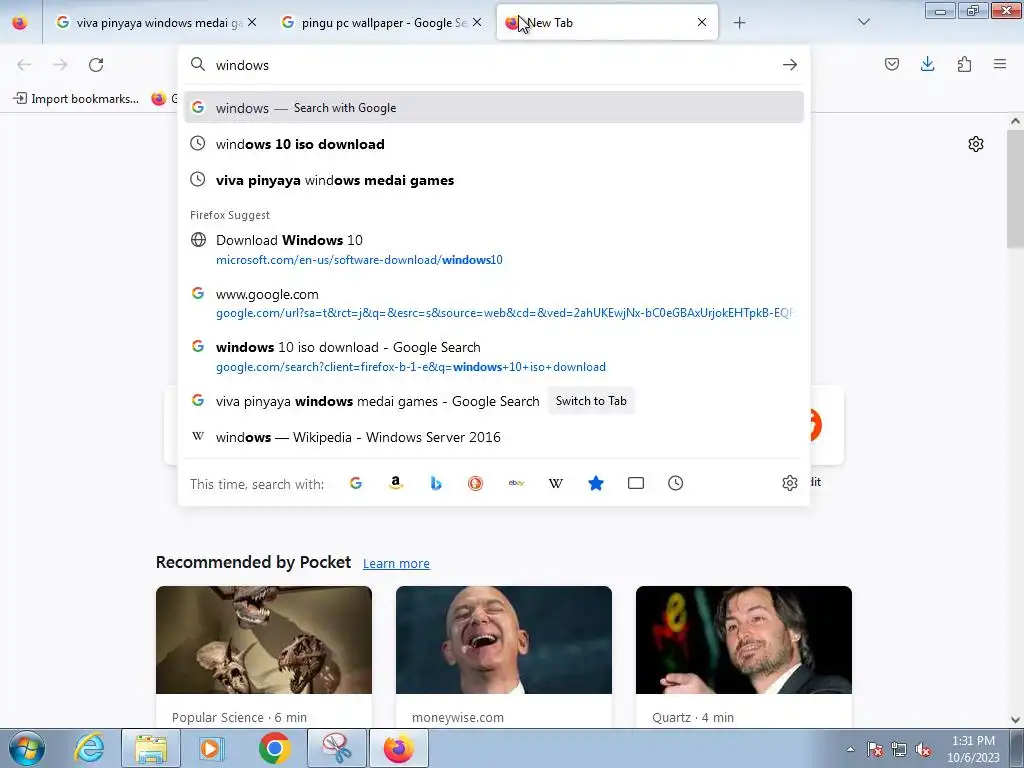Open the Firefox application menu

pos(1000,64)
